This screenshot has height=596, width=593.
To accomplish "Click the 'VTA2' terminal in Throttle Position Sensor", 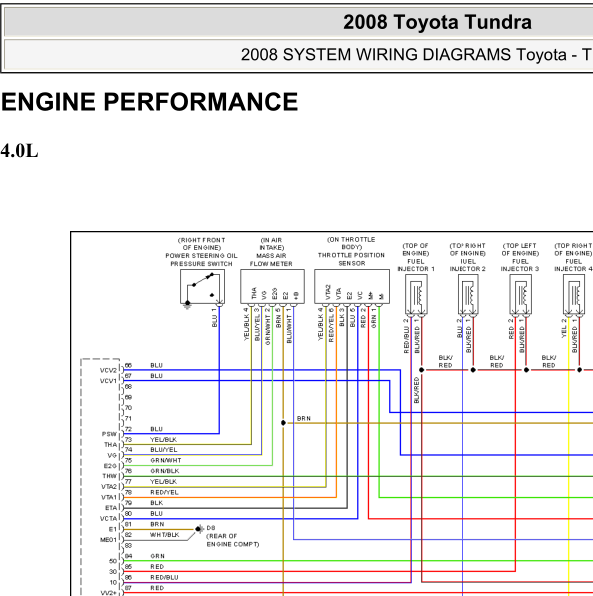I will [x=328, y=292].
